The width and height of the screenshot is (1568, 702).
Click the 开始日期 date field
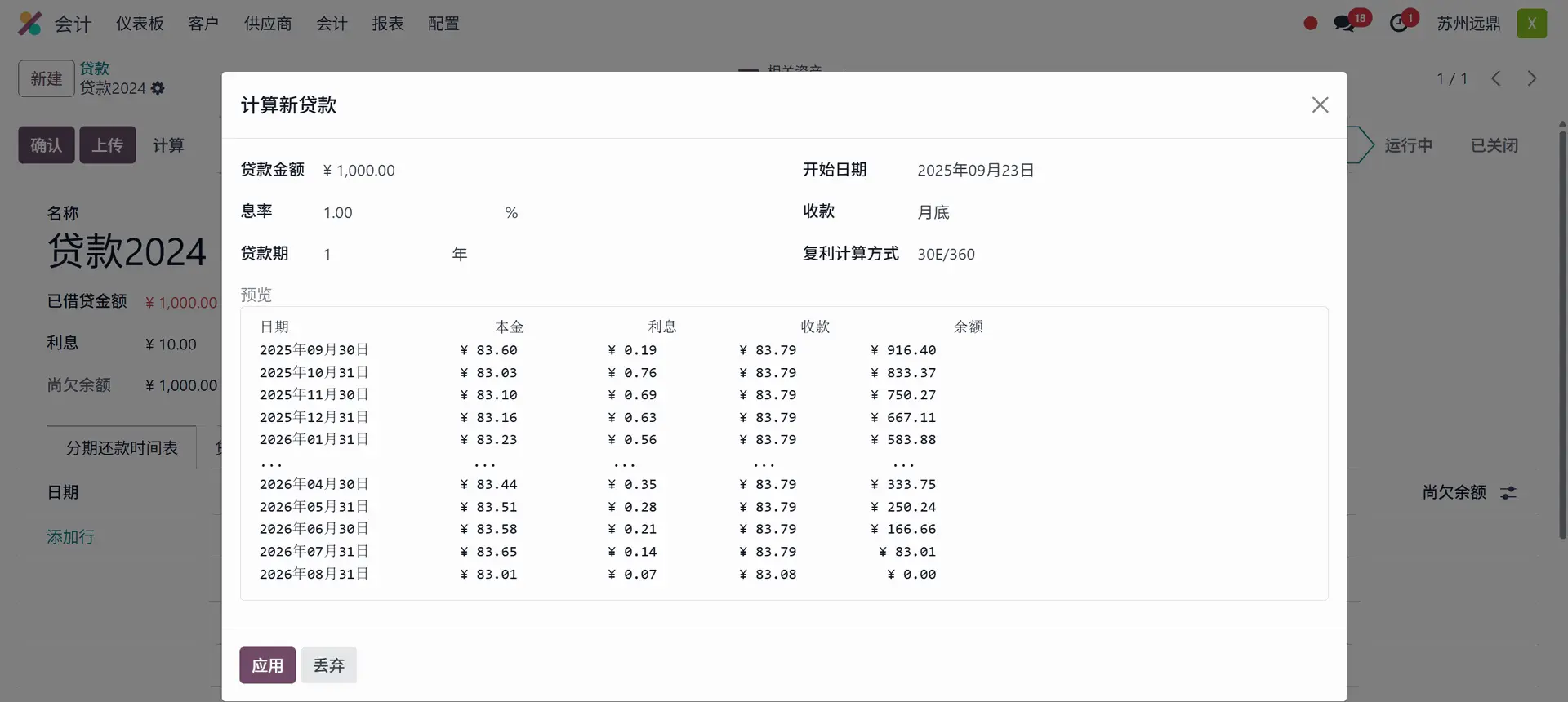[1062, 171]
